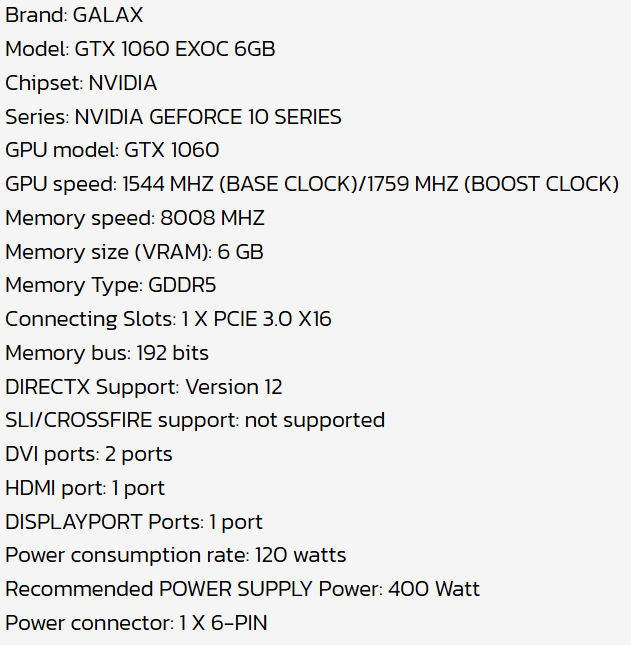This screenshot has height=645, width=631.
Task: Click the SLI/CROSSFIRE support line
Action: point(195,421)
